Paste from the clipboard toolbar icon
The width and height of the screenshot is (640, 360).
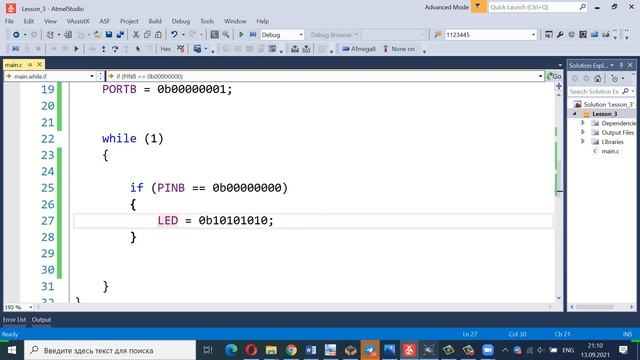[x=158, y=35]
